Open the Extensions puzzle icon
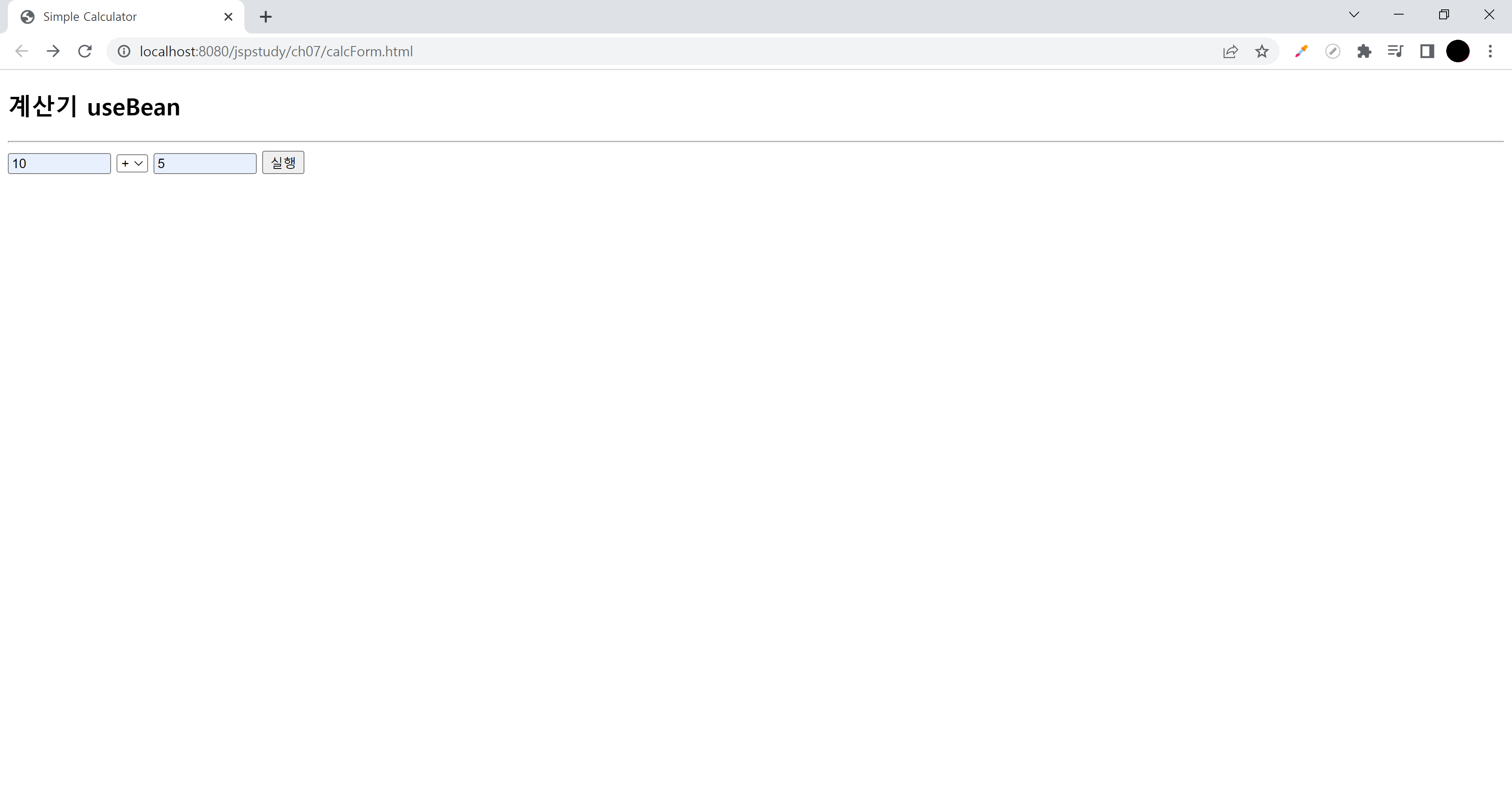The width and height of the screenshot is (1512, 811). (x=1364, y=52)
